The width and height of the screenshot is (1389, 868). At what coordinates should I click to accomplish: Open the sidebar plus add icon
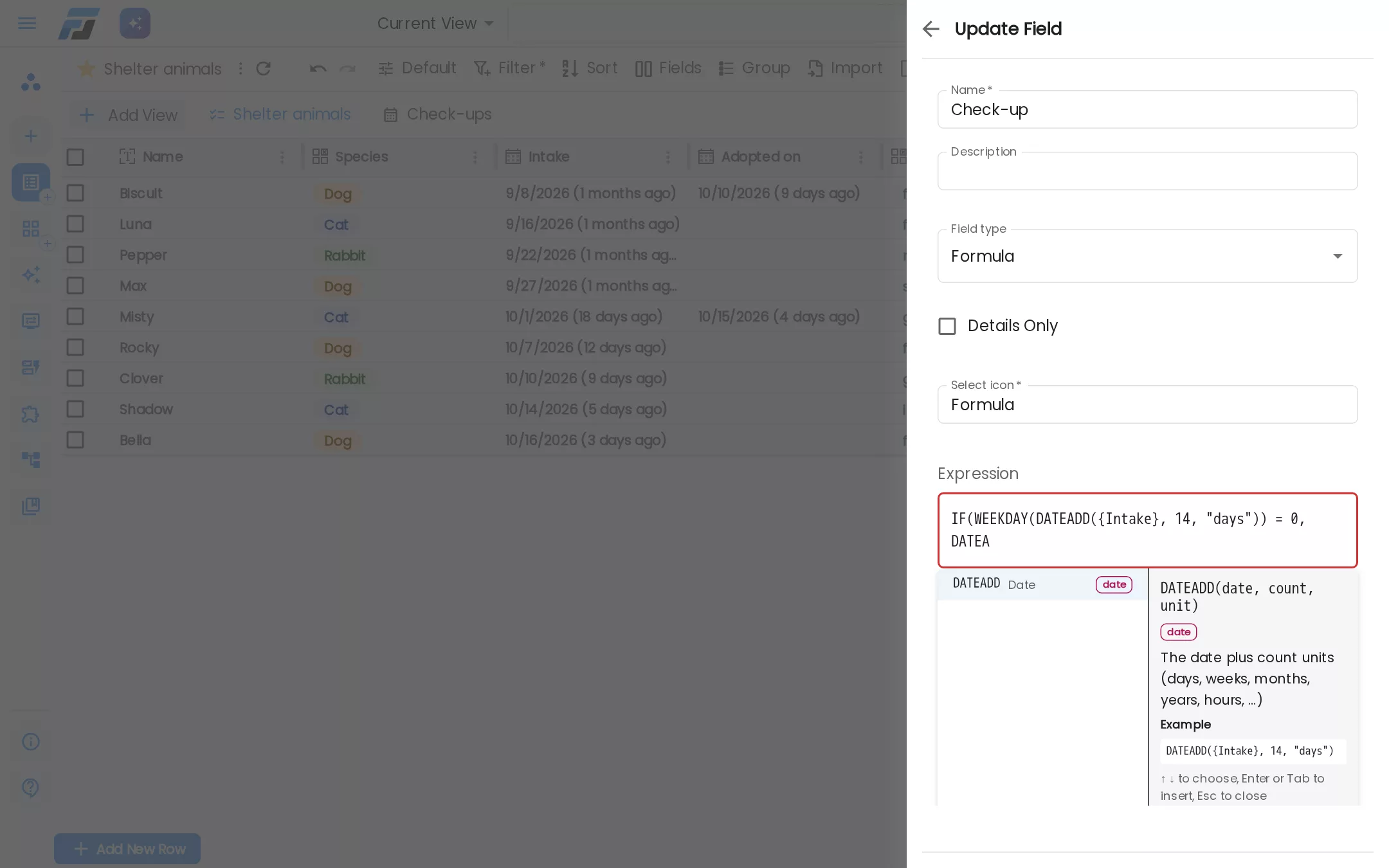(30, 136)
